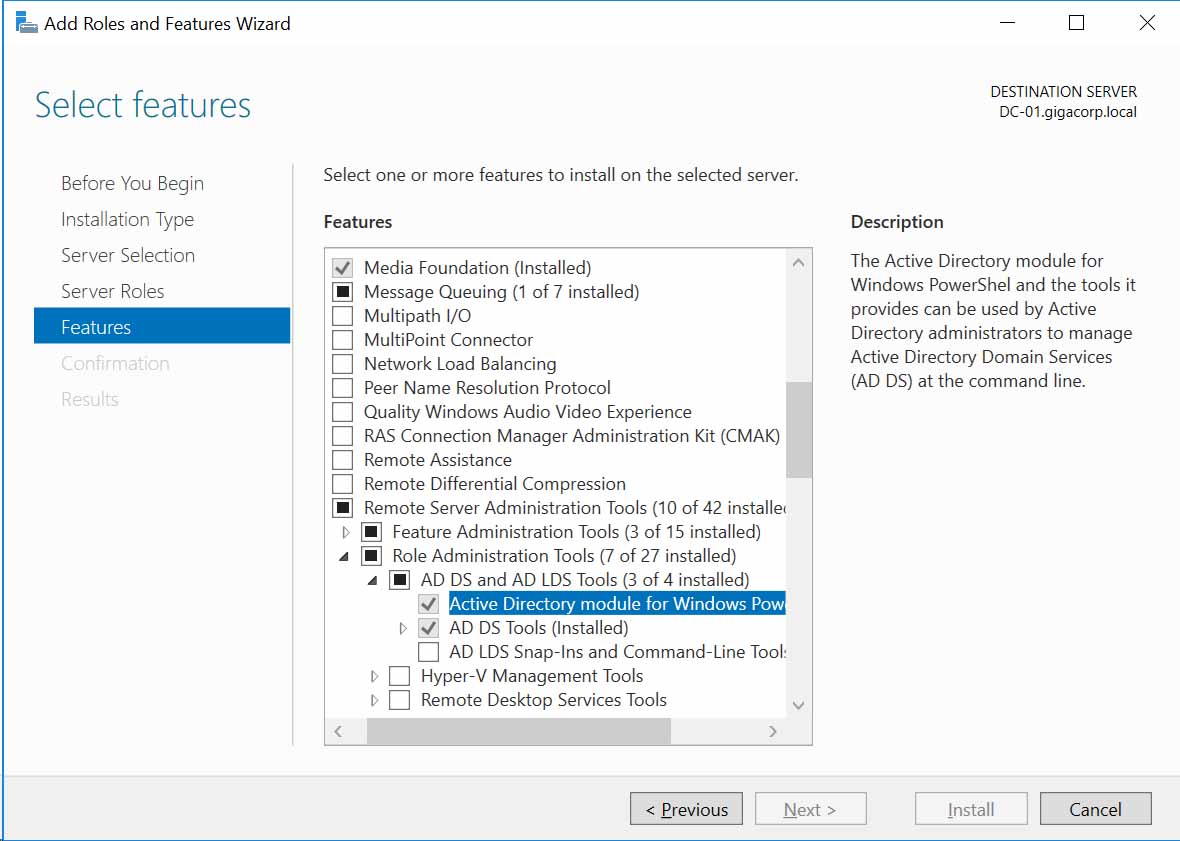Viewport: 1180px width, 841px height.
Task: Enable Network Load Balancing
Action: pos(340,363)
